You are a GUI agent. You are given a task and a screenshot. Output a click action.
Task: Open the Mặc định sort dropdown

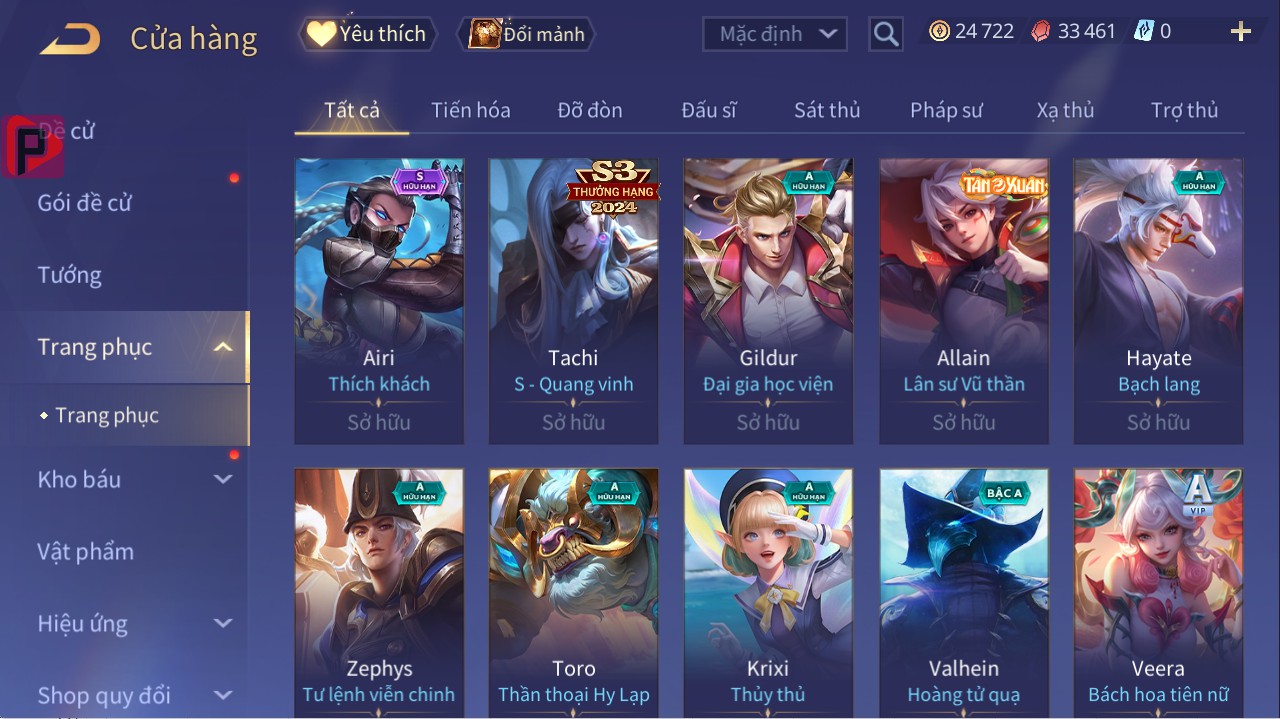pos(775,34)
